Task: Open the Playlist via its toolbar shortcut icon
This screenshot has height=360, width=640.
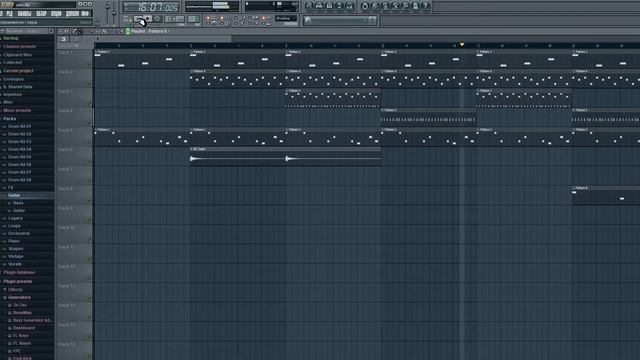Action: tap(309, 6)
